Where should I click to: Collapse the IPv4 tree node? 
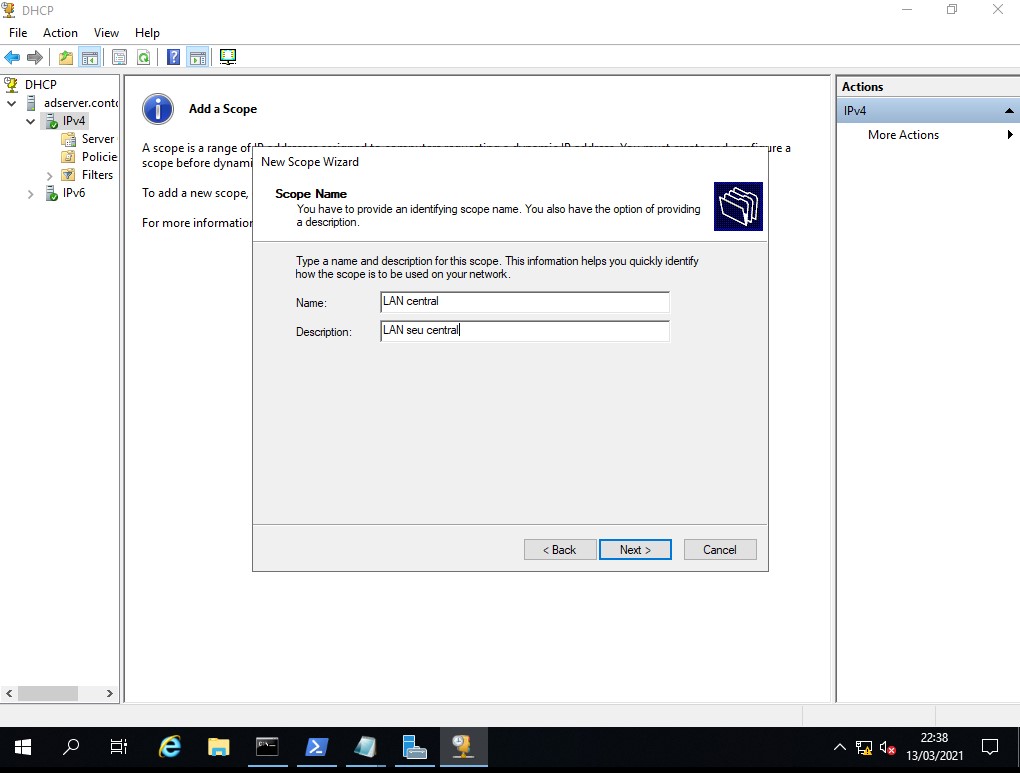[31, 121]
